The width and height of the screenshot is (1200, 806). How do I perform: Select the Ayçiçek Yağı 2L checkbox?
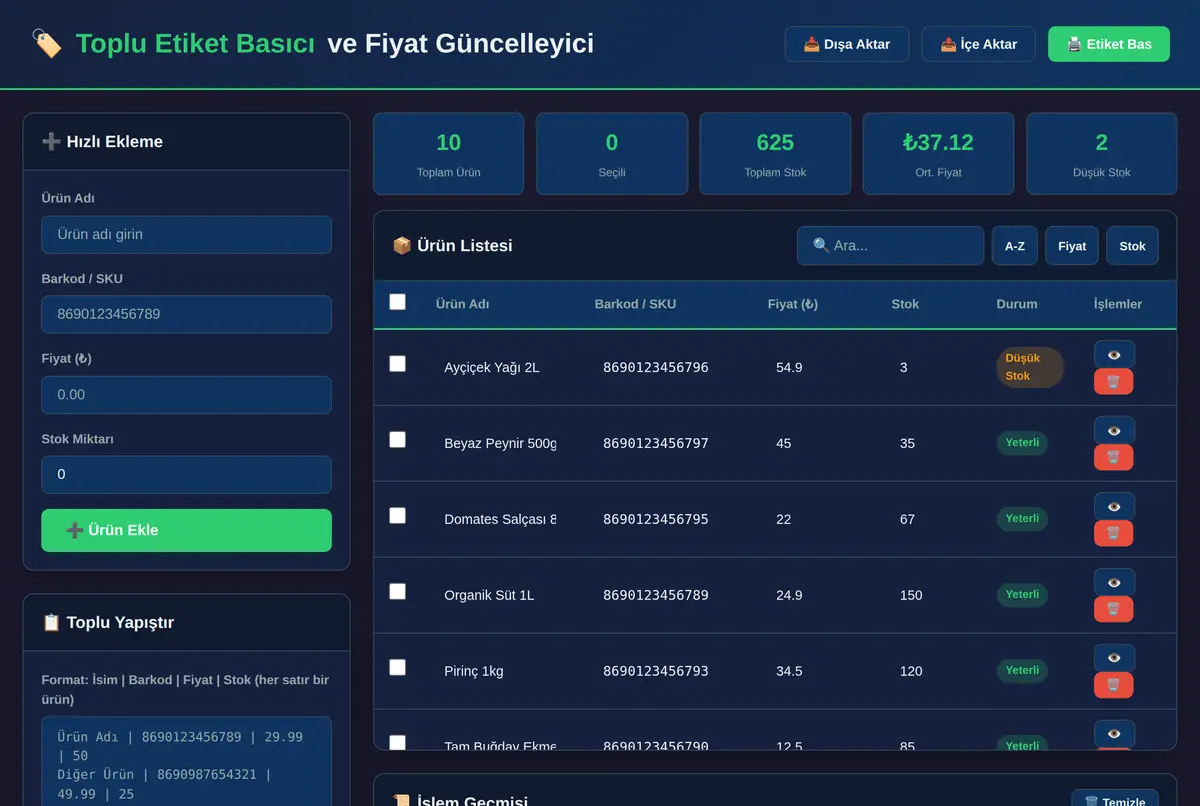tap(397, 363)
